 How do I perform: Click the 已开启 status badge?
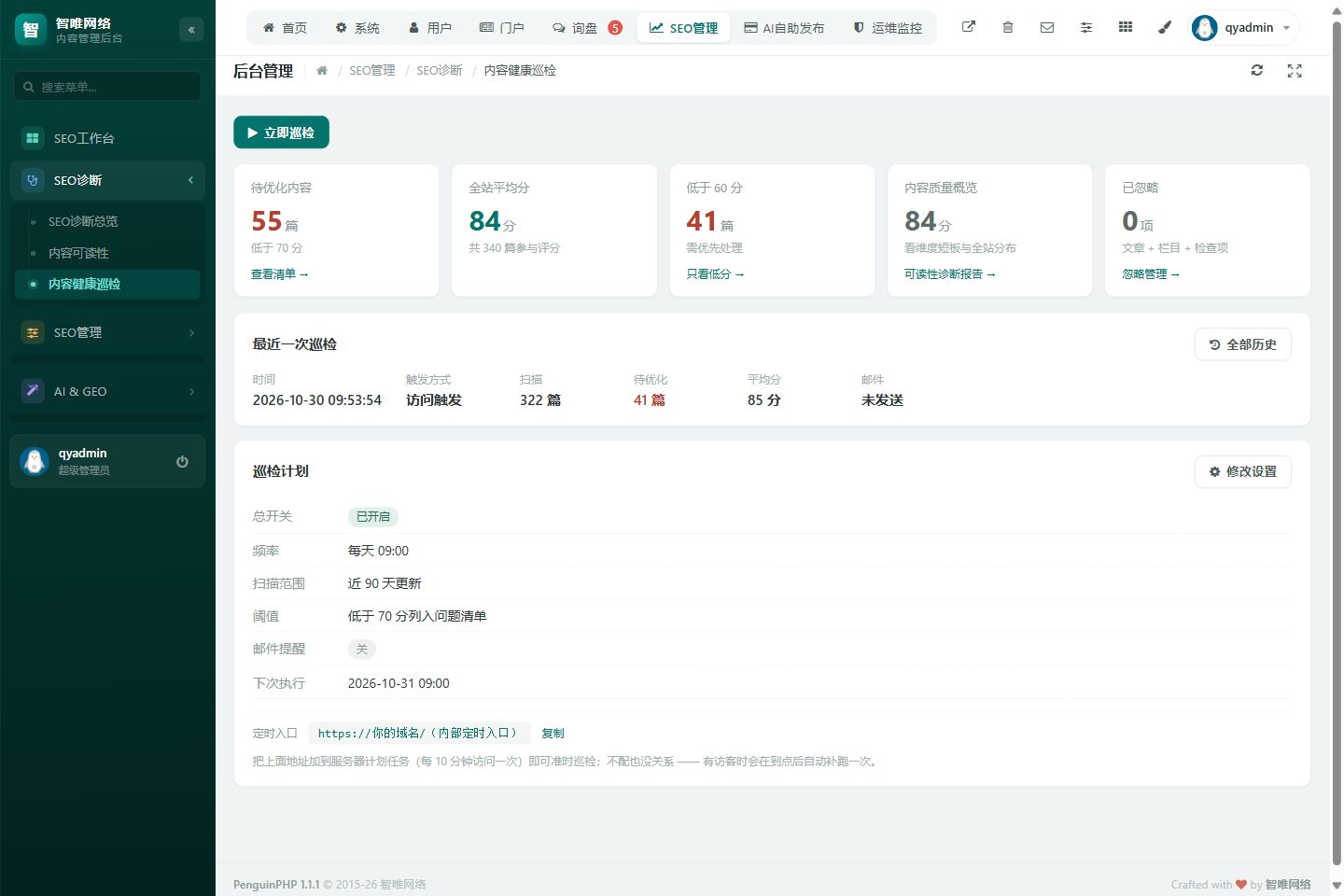pyautogui.click(x=373, y=516)
